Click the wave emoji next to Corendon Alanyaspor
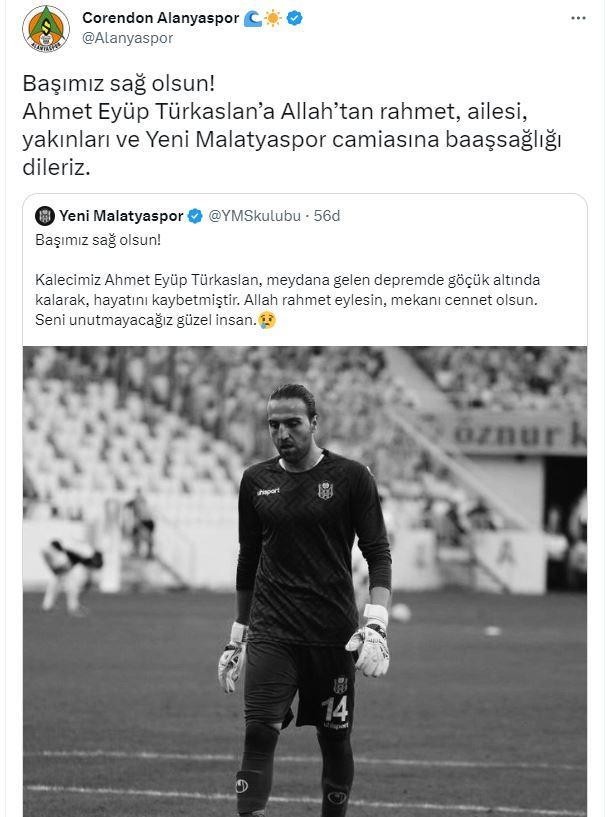This screenshot has width=605, height=817. click(x=253, y=18)
